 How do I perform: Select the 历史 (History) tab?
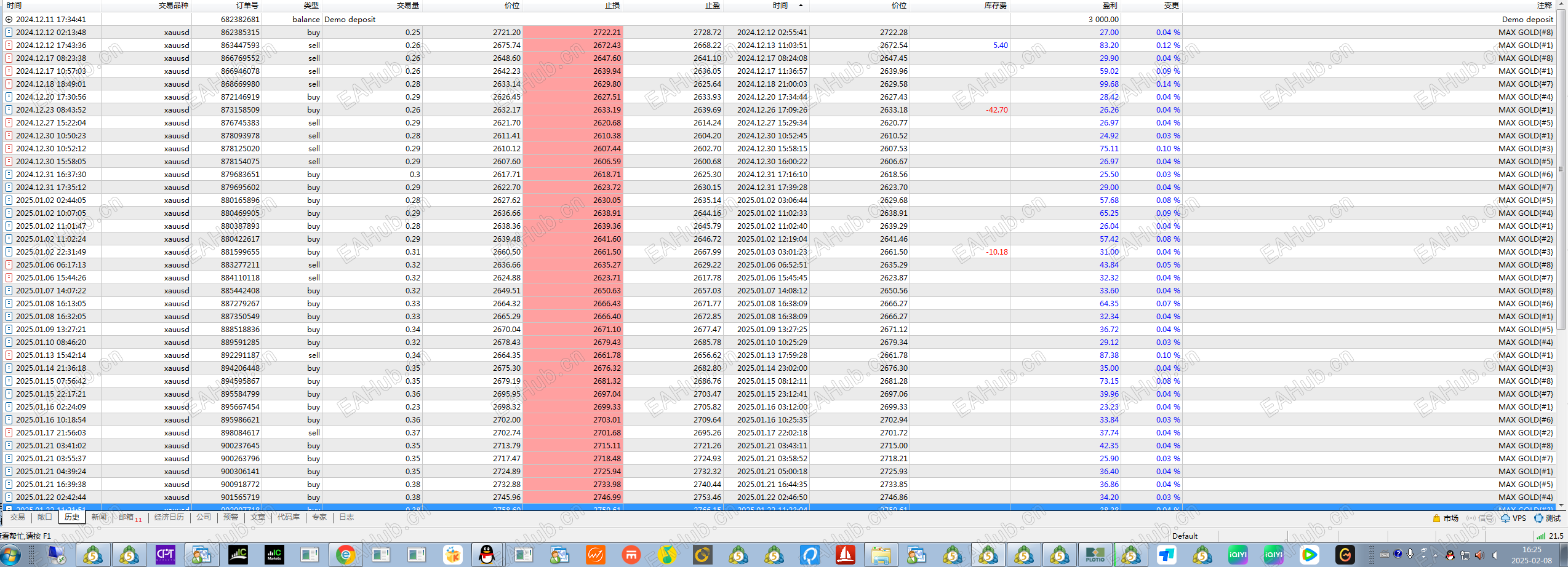(72, 517)
